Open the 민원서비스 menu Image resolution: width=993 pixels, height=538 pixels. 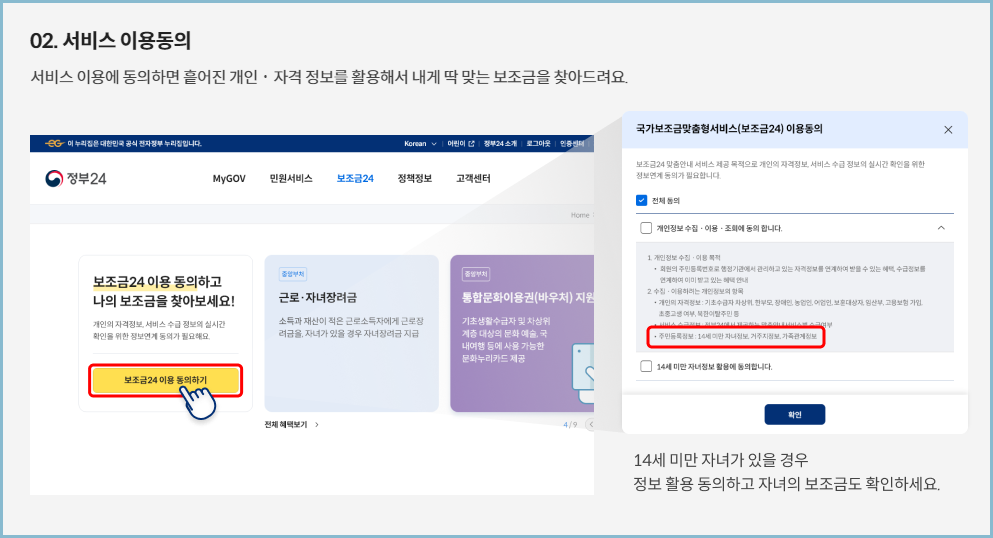pyautogui.click(x=291, y=178)
